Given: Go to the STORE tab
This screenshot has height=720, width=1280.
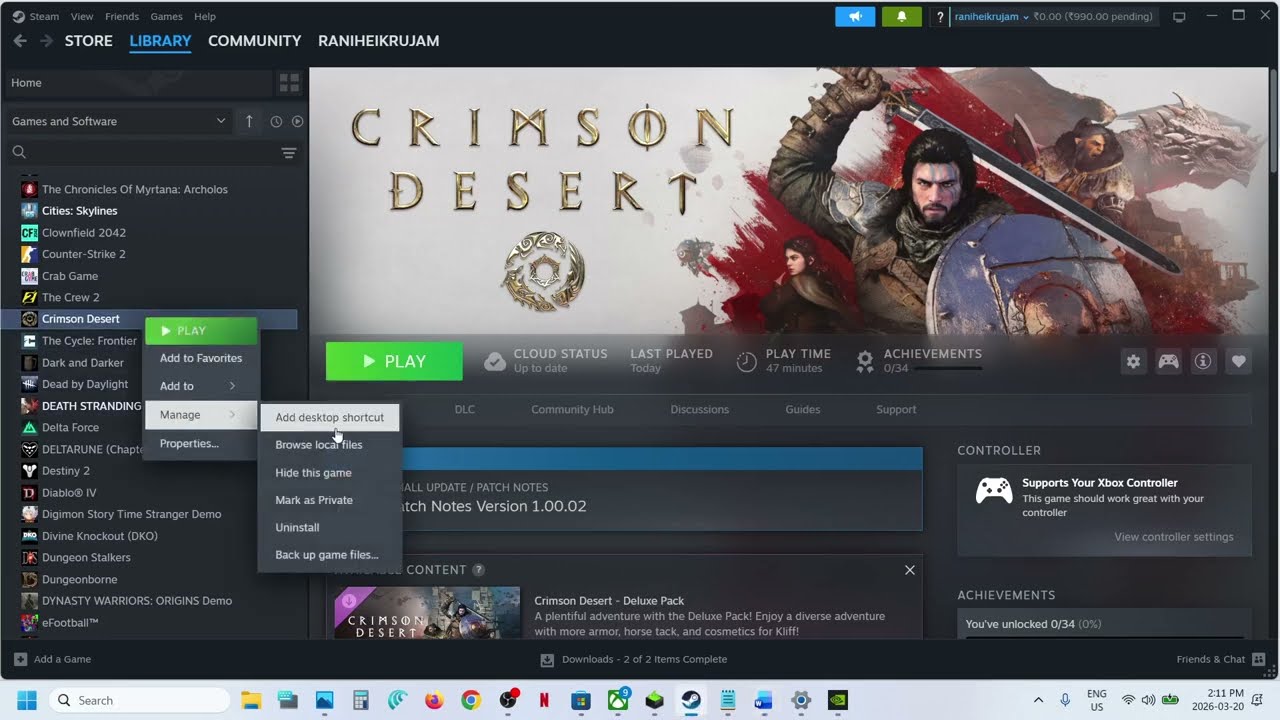Looking at the screenshot, I should coord(89,41).
